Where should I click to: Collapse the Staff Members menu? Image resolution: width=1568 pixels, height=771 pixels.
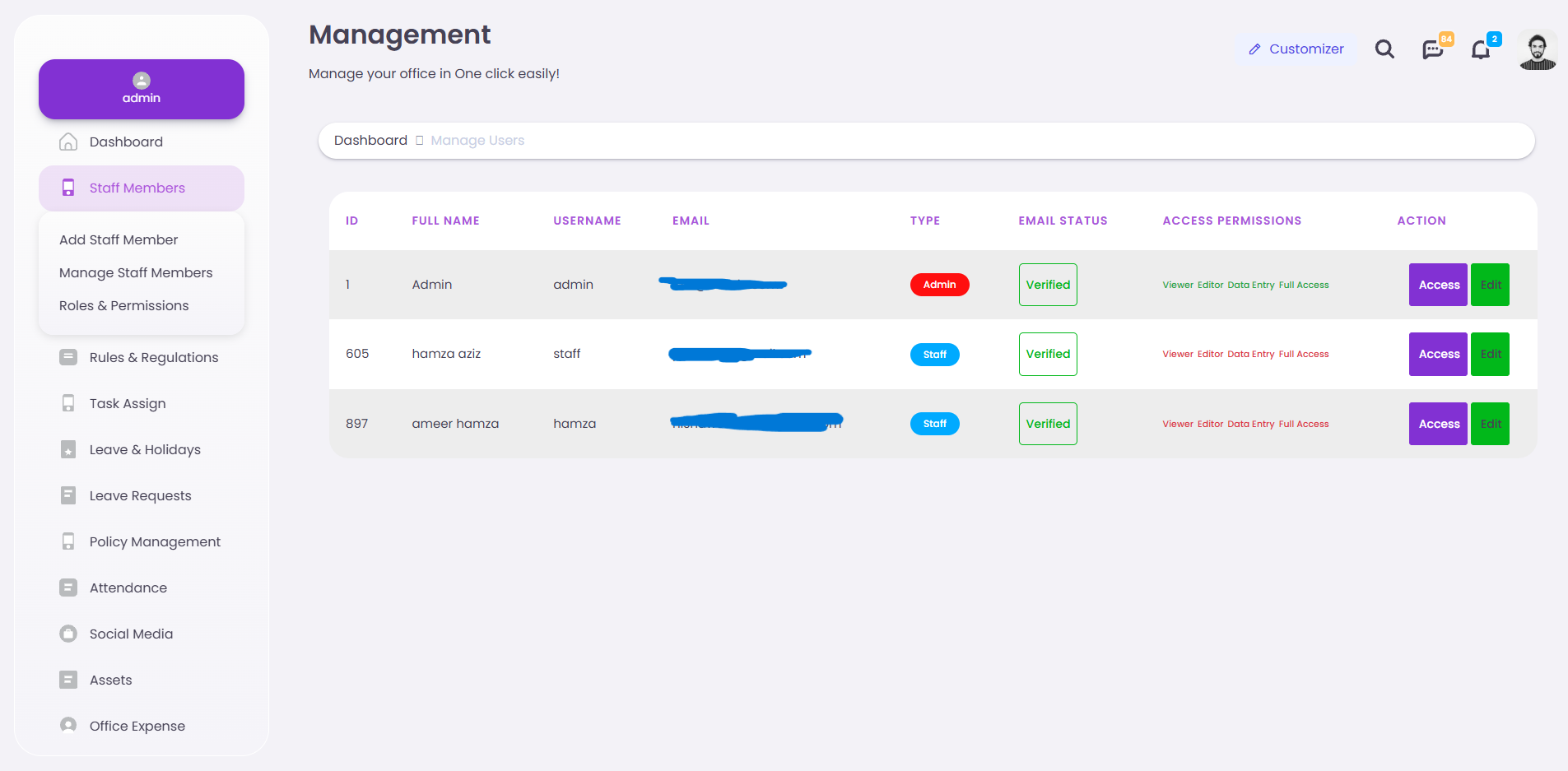point(142,188)
